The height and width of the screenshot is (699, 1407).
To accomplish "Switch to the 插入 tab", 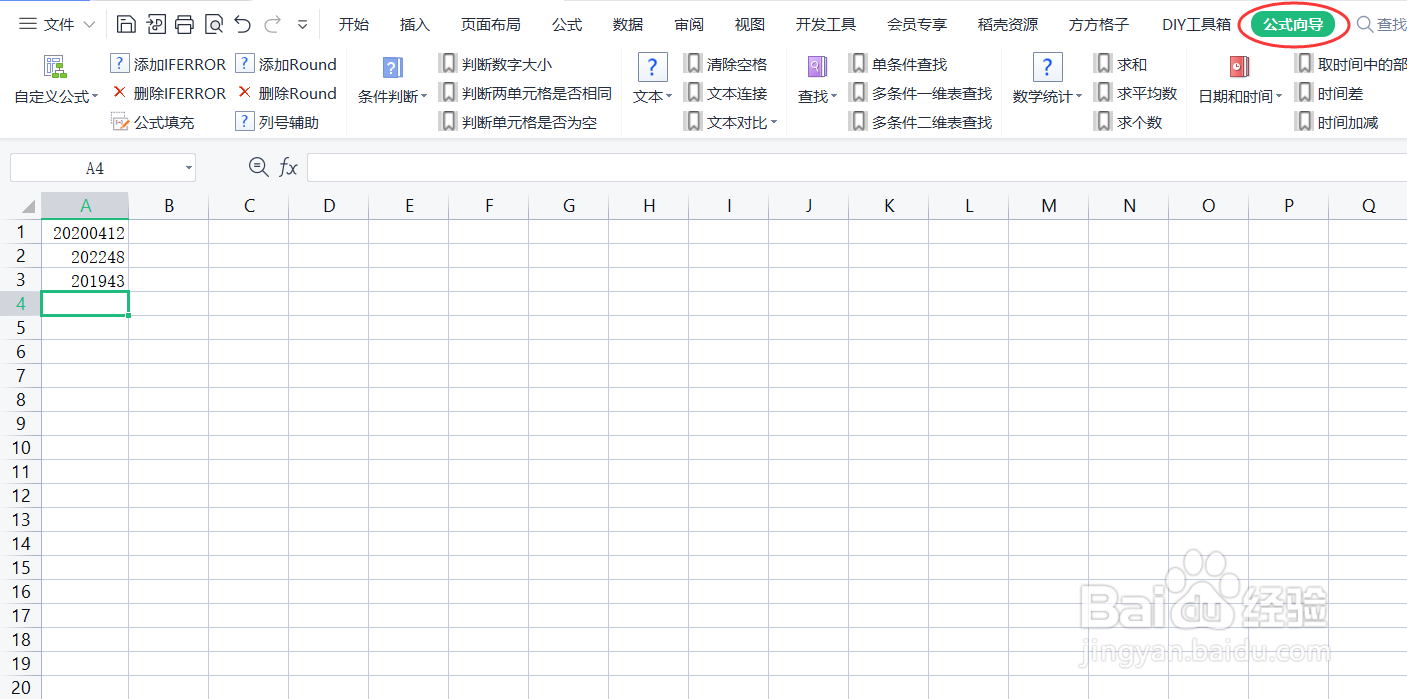I will [414, 24].
